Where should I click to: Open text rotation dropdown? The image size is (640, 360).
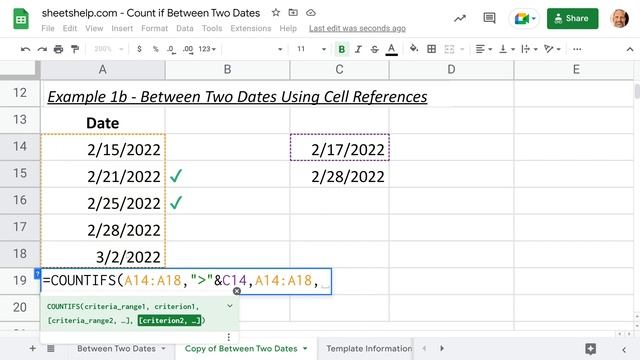click(x=552, y=49)
